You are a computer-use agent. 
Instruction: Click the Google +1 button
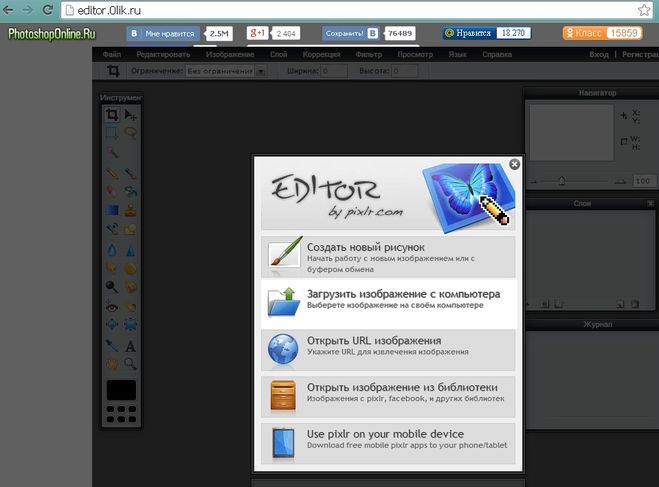pyautogui.click(x=257, y=33)
